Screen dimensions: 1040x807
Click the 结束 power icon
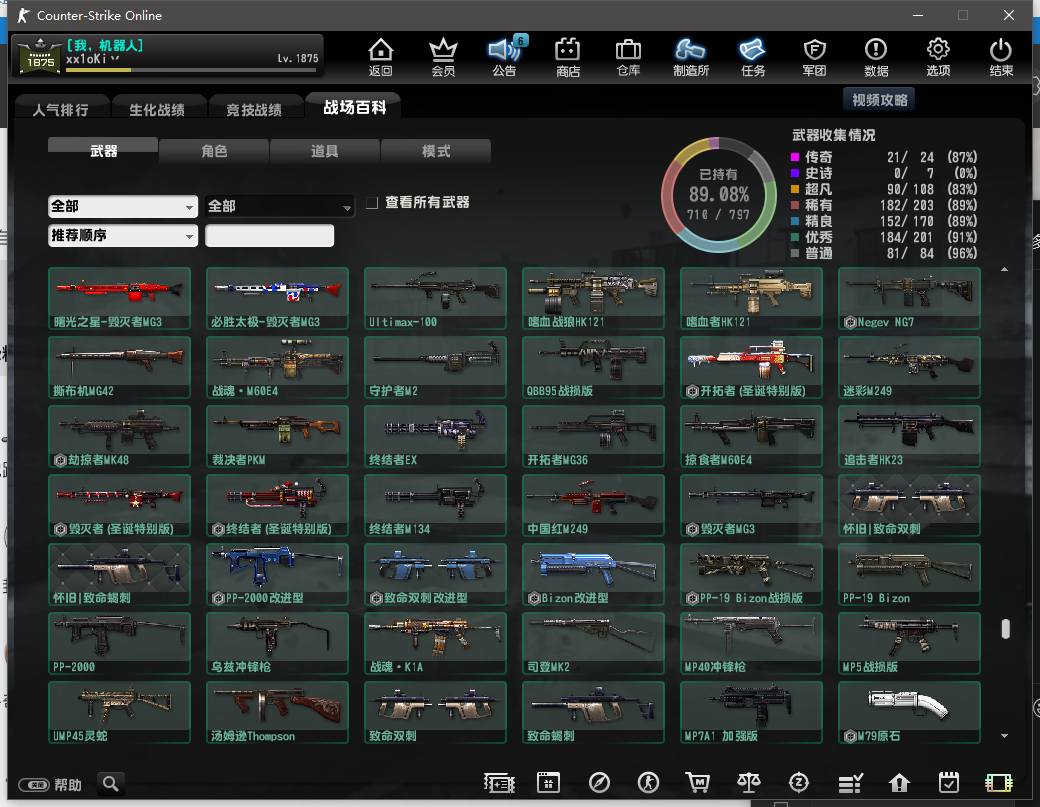[1001, 56]
